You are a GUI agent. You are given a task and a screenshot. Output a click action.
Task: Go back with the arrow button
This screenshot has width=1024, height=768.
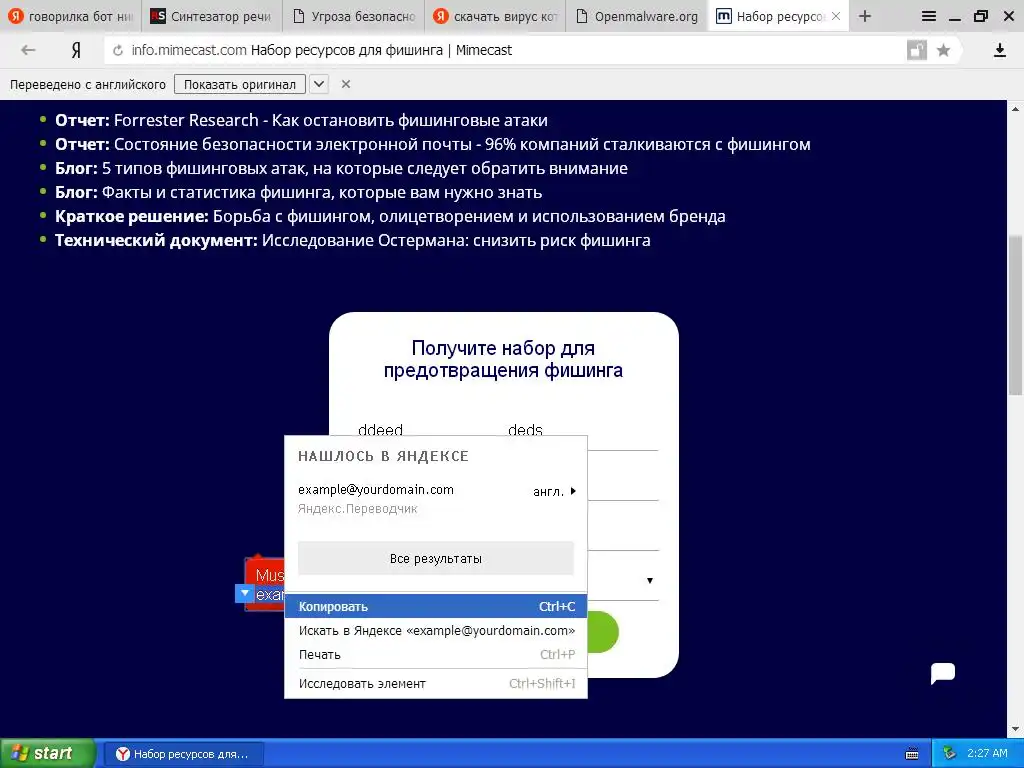pos(27,50)
